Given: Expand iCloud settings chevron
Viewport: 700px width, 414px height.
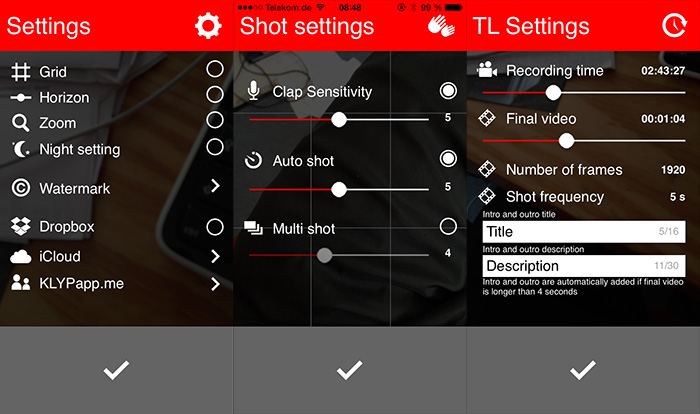Looking at the screenshot, I should click(x=215, y=256).
